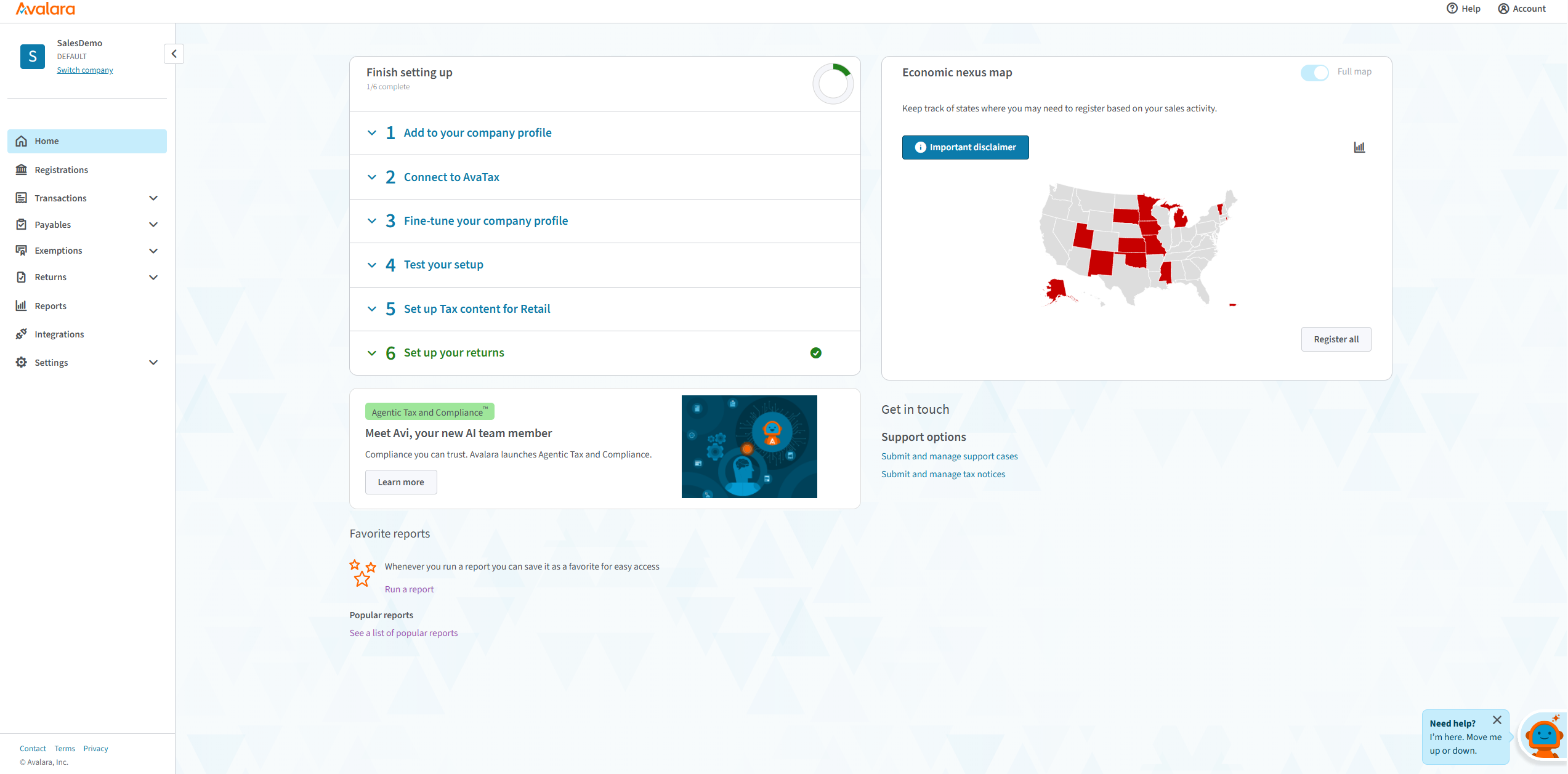
Task: Click the setup progress ring indicator
Action: tap(833, 84)
